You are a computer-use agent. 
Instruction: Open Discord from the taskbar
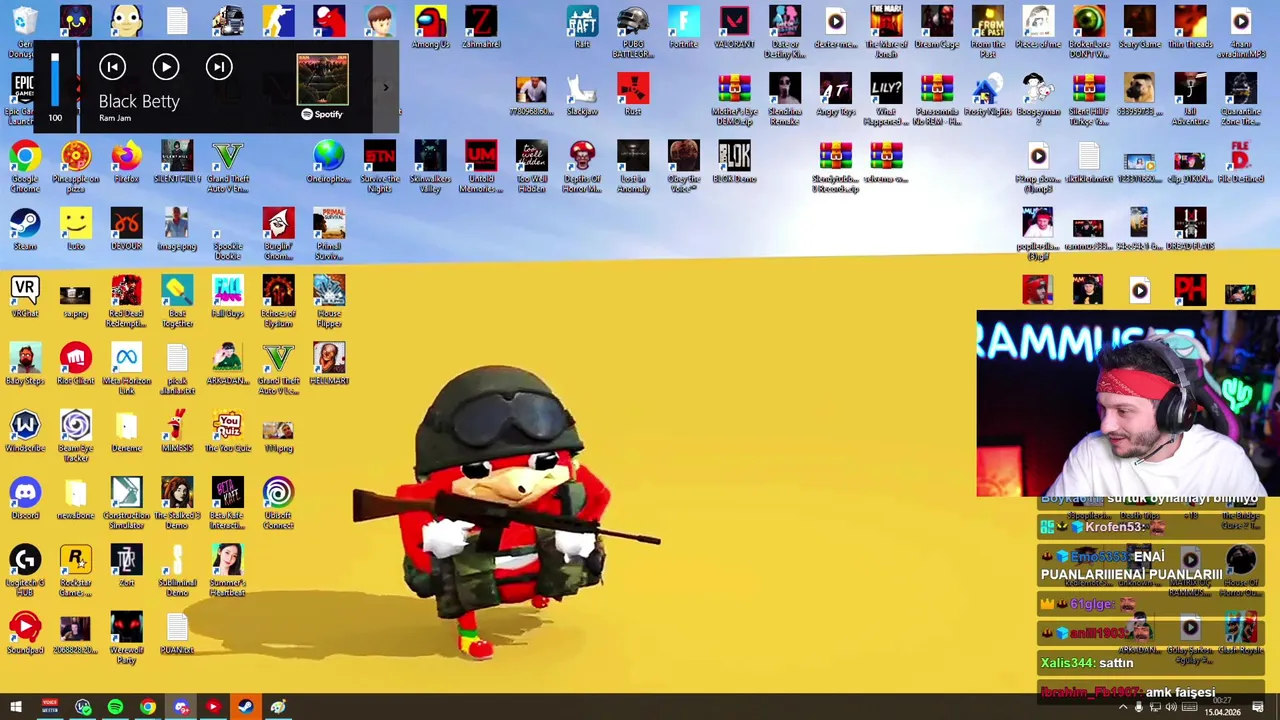pos(181,707)
